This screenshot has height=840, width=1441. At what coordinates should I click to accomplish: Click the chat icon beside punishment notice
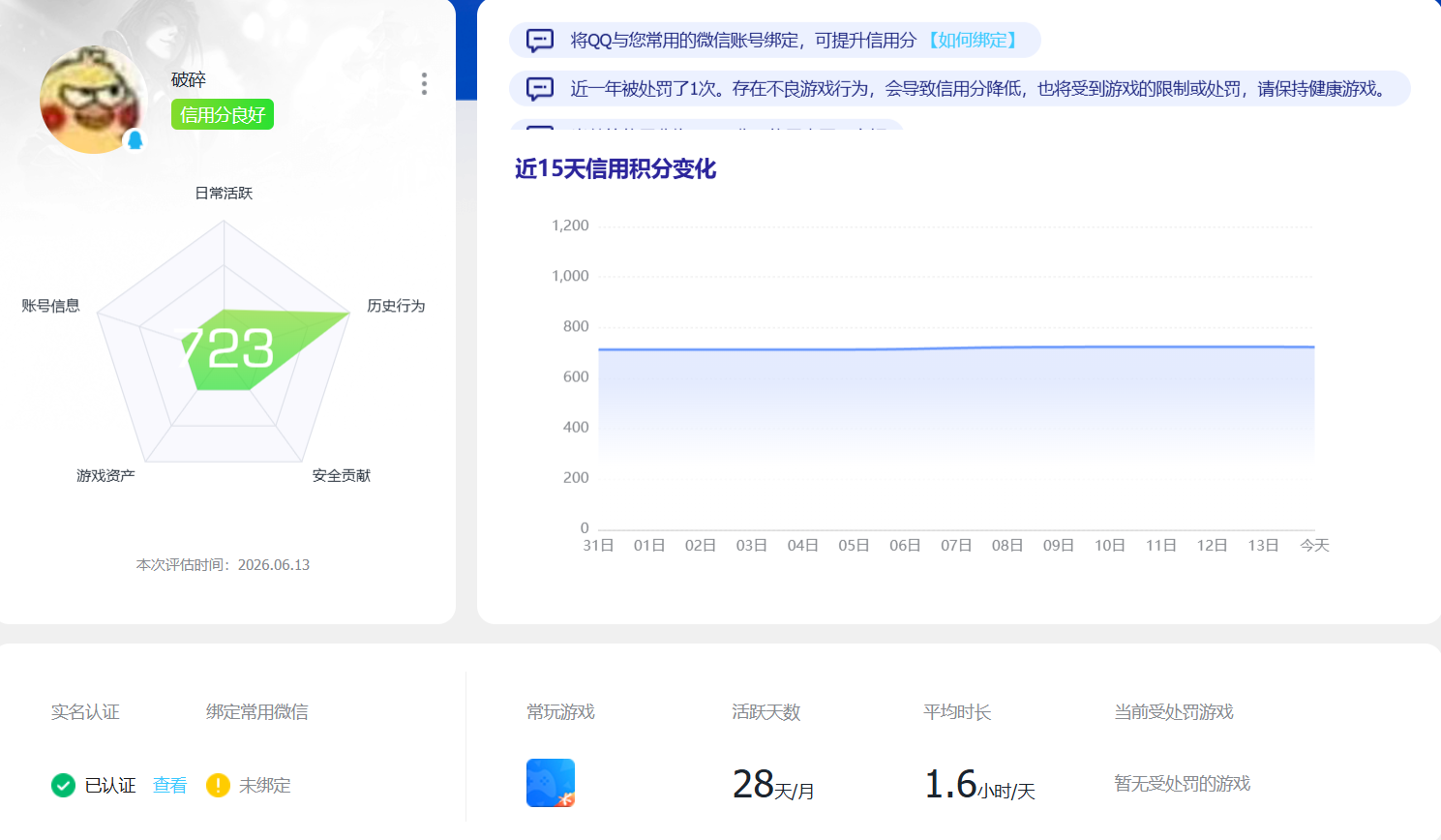tap(539, 89)
